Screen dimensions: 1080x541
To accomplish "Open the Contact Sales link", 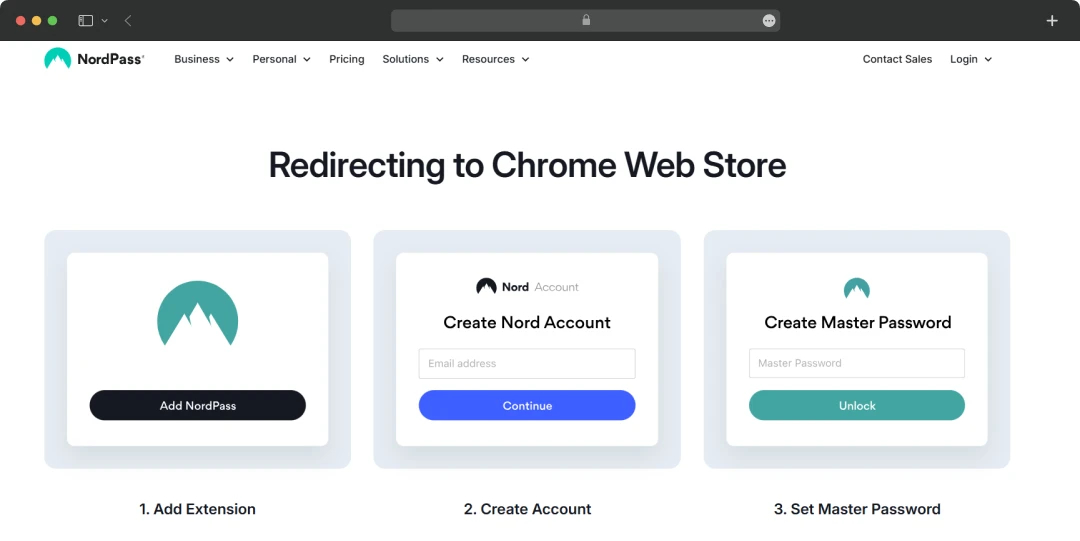I will click(x=897, y=59).
